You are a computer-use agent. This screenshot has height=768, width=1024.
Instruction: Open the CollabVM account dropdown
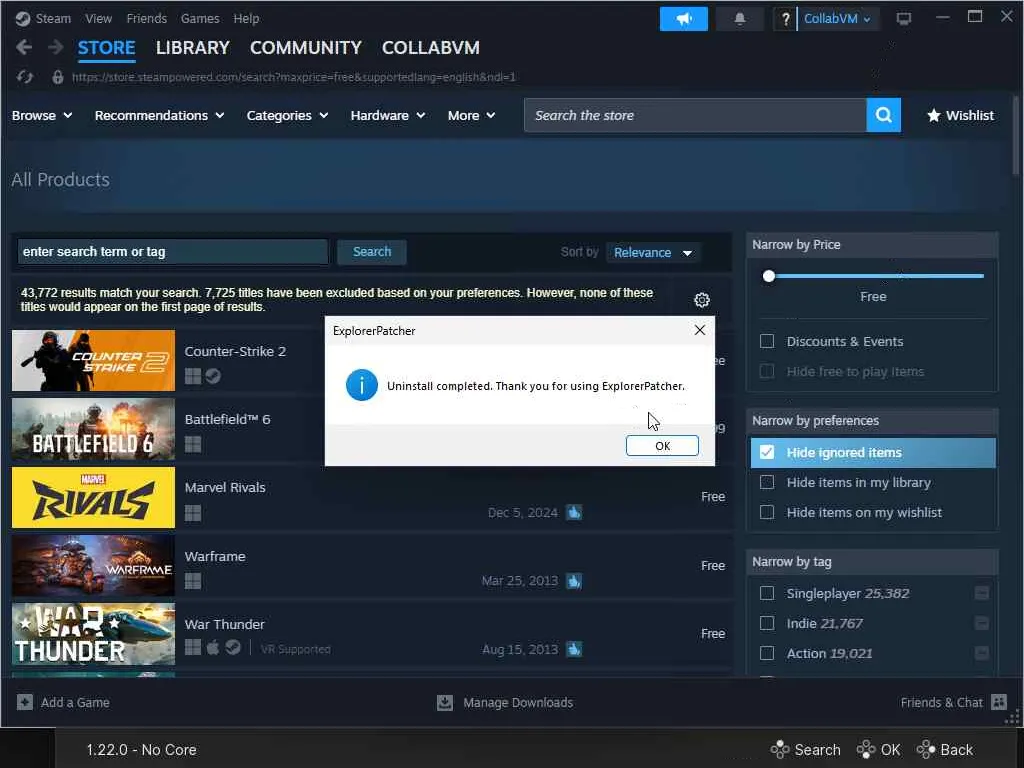click(837, 19)
